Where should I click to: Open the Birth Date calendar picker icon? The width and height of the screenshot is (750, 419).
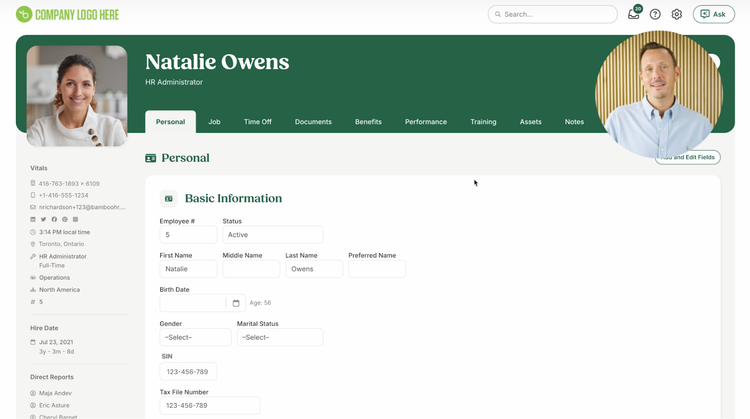236,303
